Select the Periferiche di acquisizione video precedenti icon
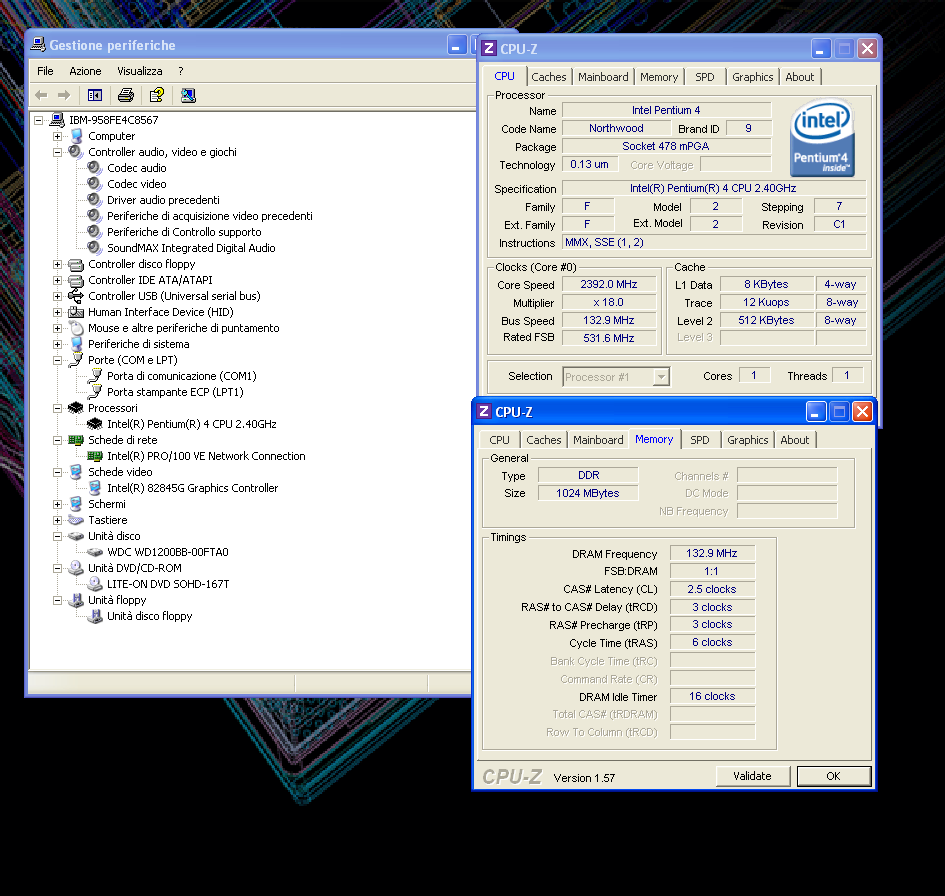 (x=95, y=216)
